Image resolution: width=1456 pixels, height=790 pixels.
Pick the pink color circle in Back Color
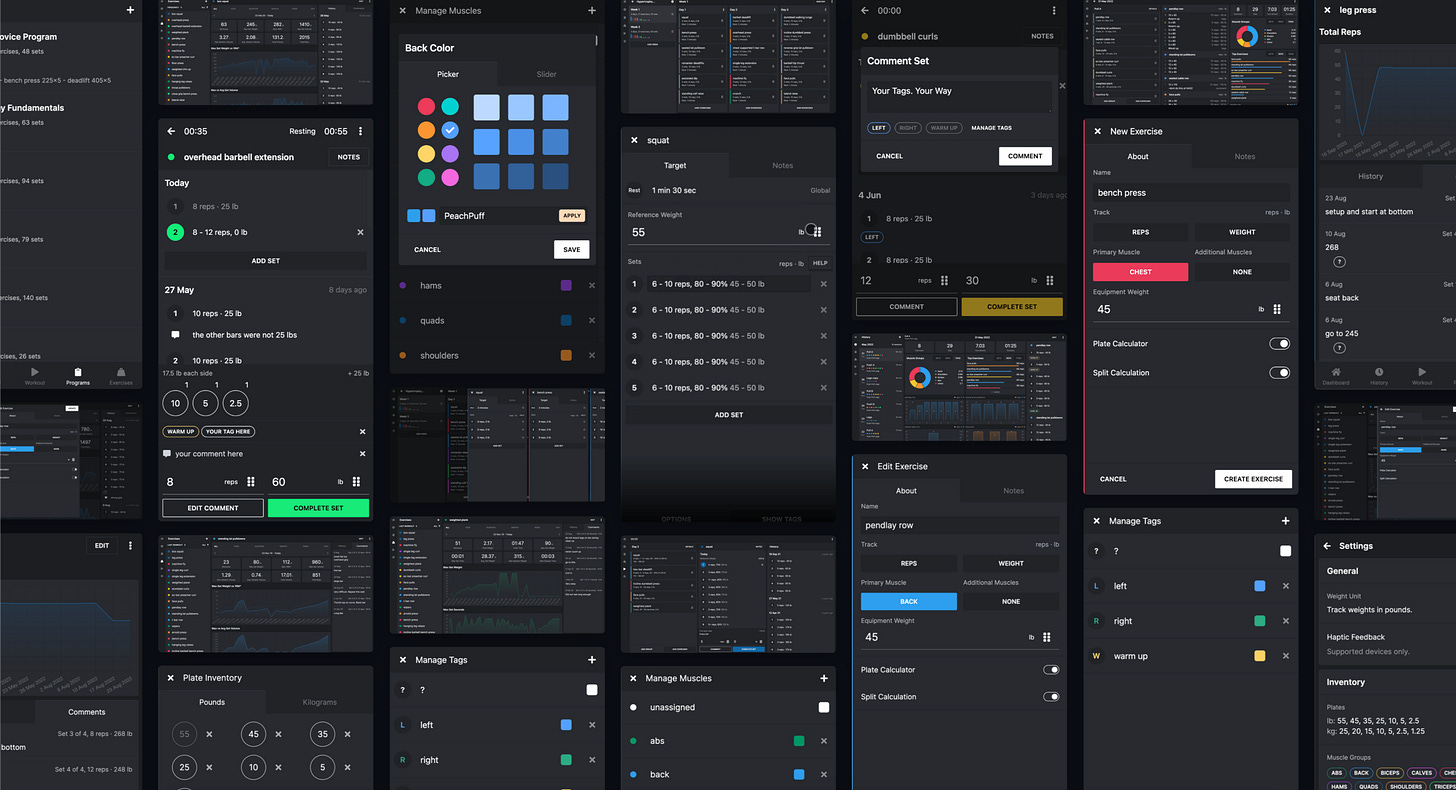450,177
